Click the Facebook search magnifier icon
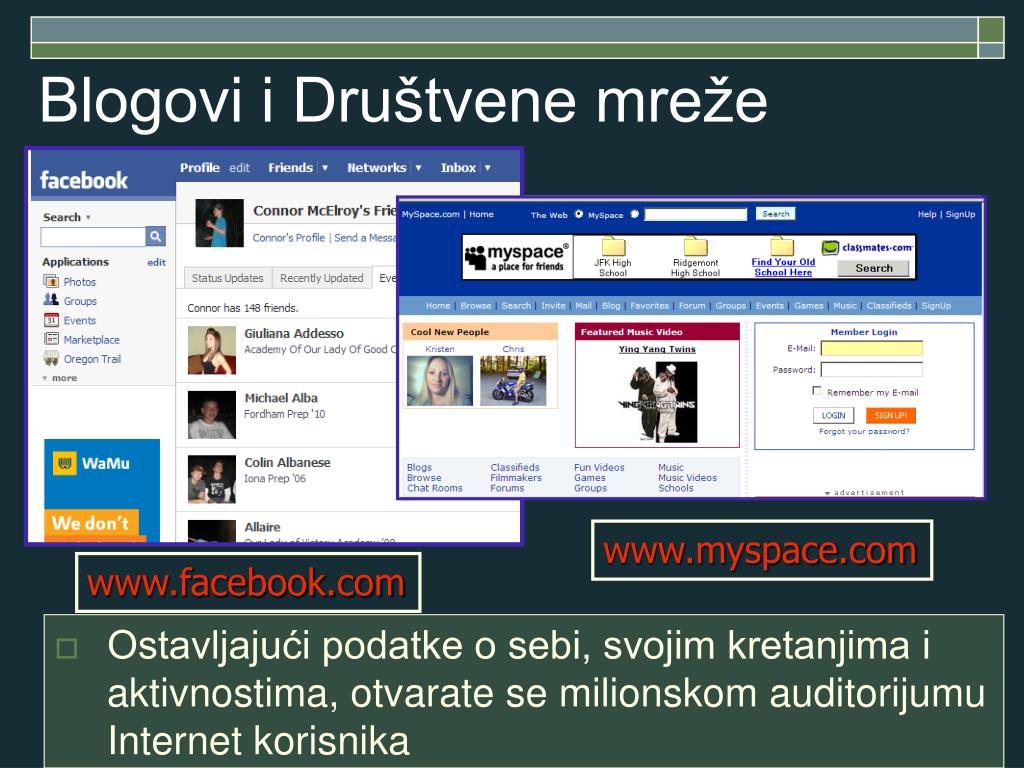Viewport: 1024px width, 768px height. click(155, 236)
